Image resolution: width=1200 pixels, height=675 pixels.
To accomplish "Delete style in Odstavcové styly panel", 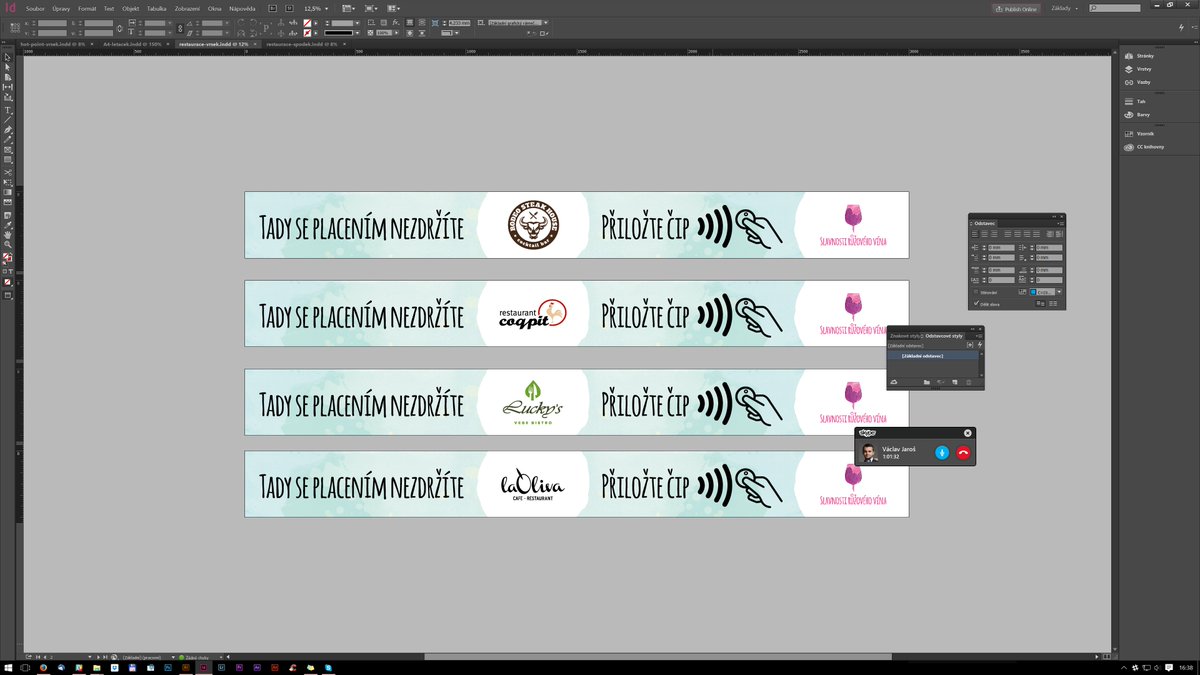I will (968, 382).
